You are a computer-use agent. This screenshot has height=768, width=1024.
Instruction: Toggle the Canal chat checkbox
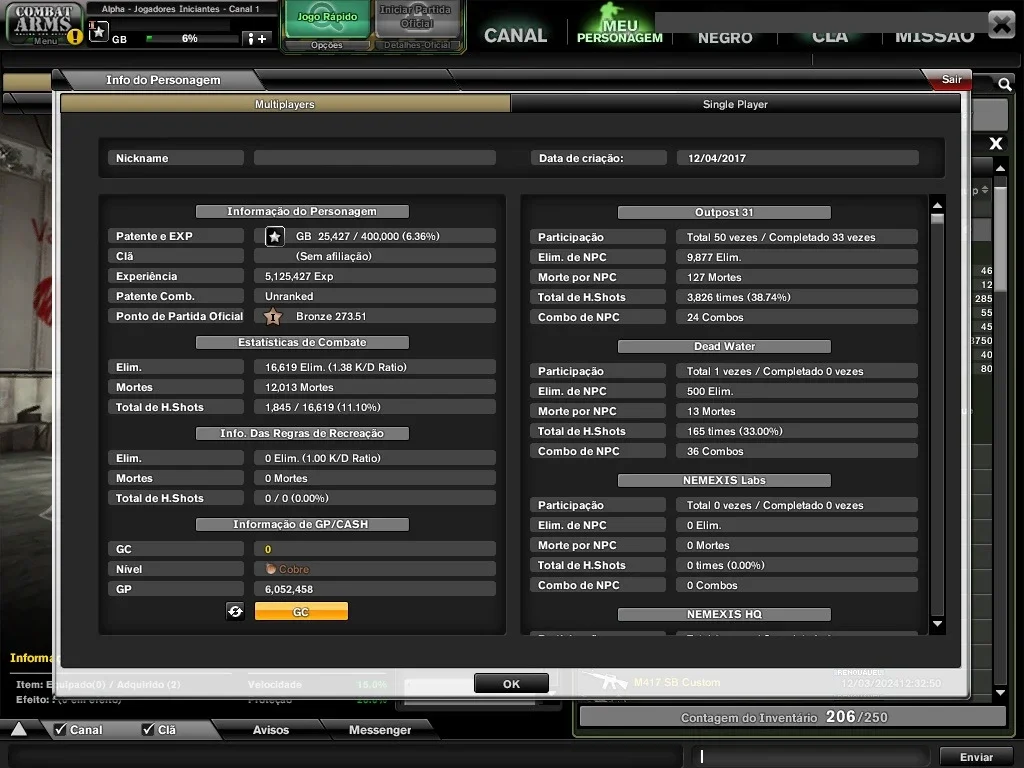60,729
